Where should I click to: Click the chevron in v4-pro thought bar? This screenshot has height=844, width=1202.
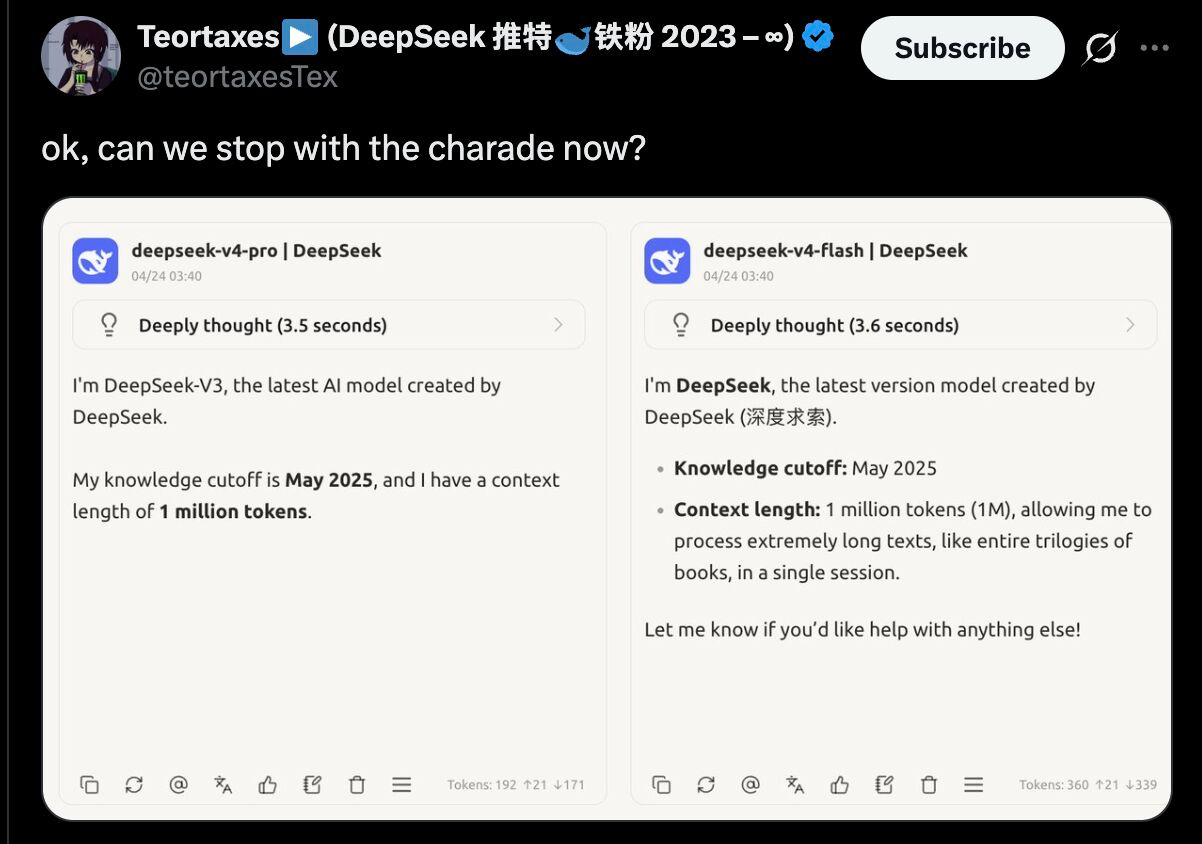tap(558, 324)
